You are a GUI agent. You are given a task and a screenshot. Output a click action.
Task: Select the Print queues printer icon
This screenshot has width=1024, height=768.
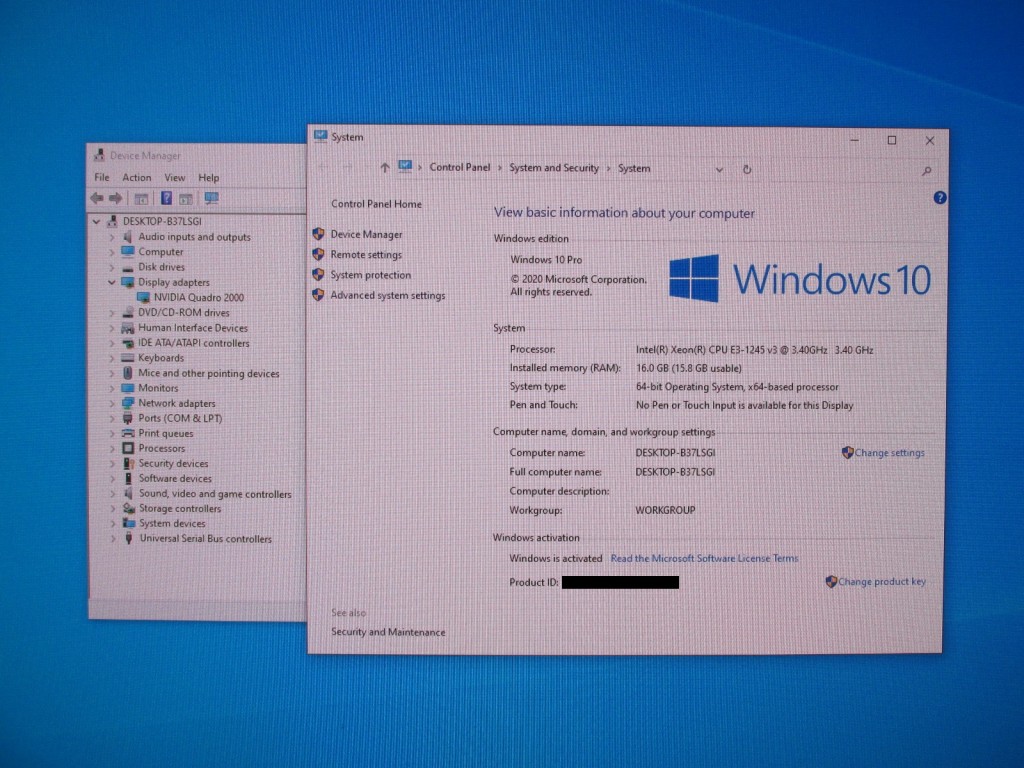click(x=128, y=433)
